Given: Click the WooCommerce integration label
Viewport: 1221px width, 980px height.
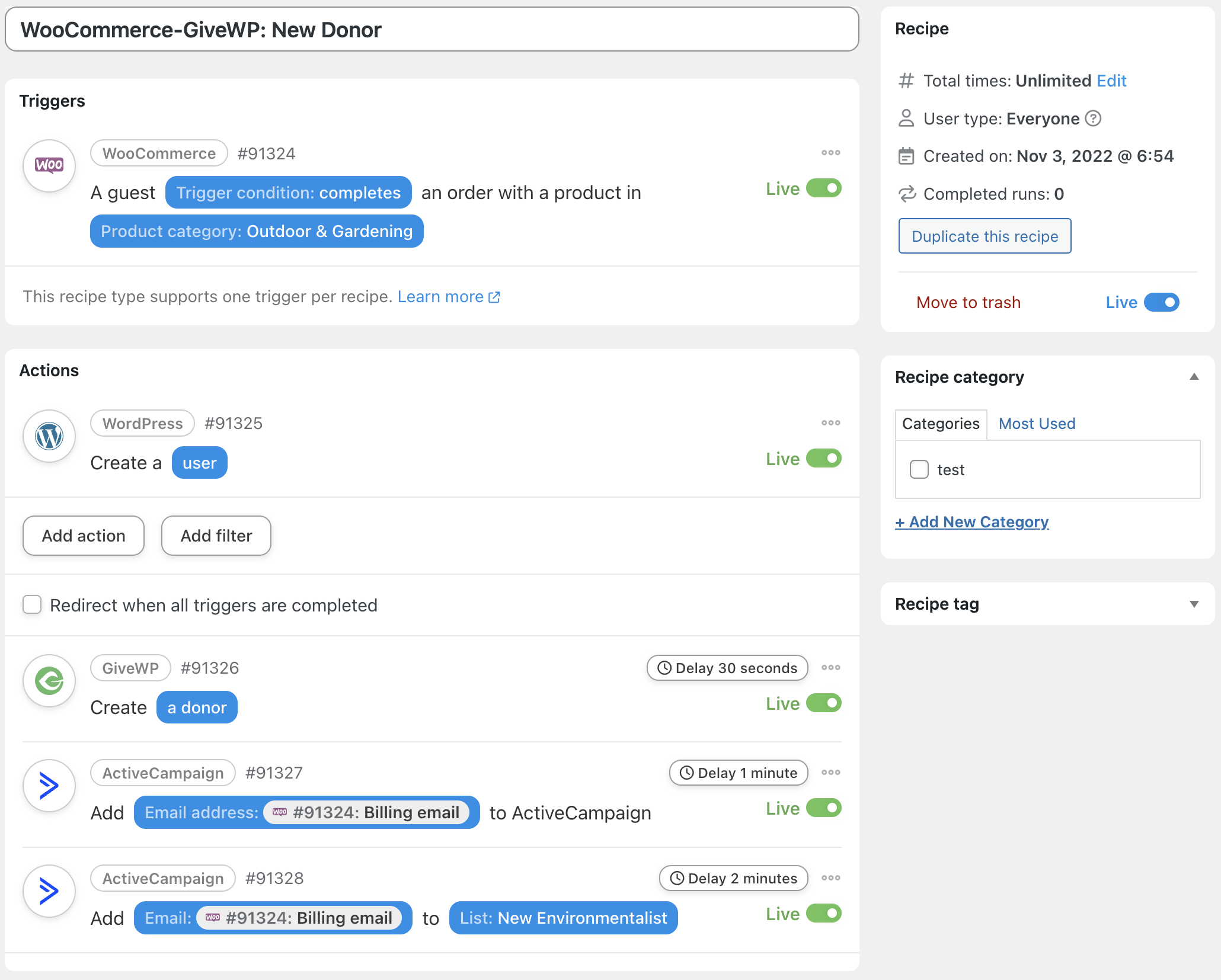Looking at the screenshot, I should pyautogui.click(x=159, y=153).
